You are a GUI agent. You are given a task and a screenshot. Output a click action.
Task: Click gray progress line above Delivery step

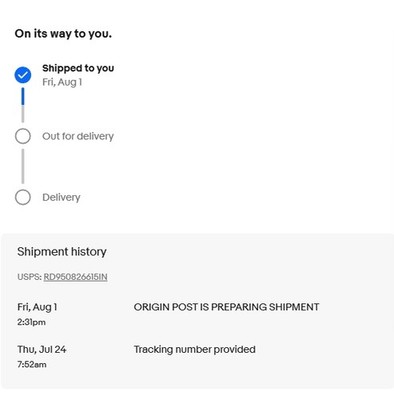[x=23, y=166]
